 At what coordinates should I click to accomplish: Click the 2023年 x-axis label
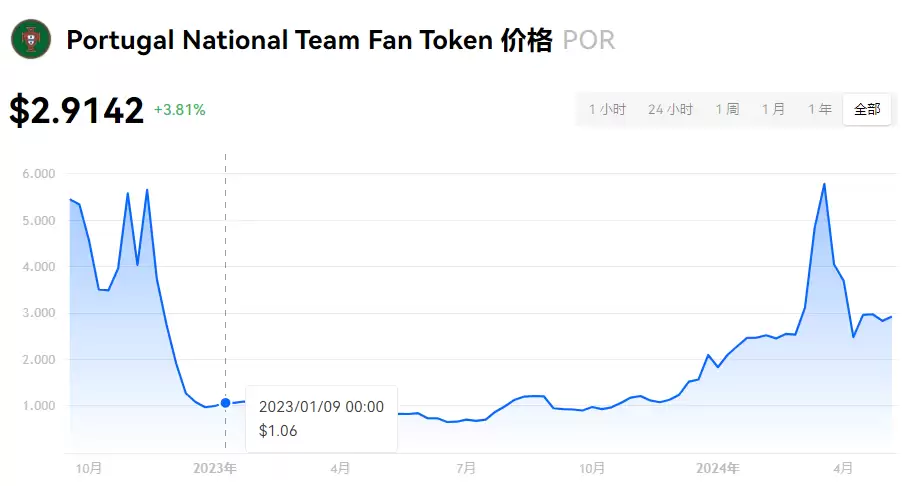point(215,467)
